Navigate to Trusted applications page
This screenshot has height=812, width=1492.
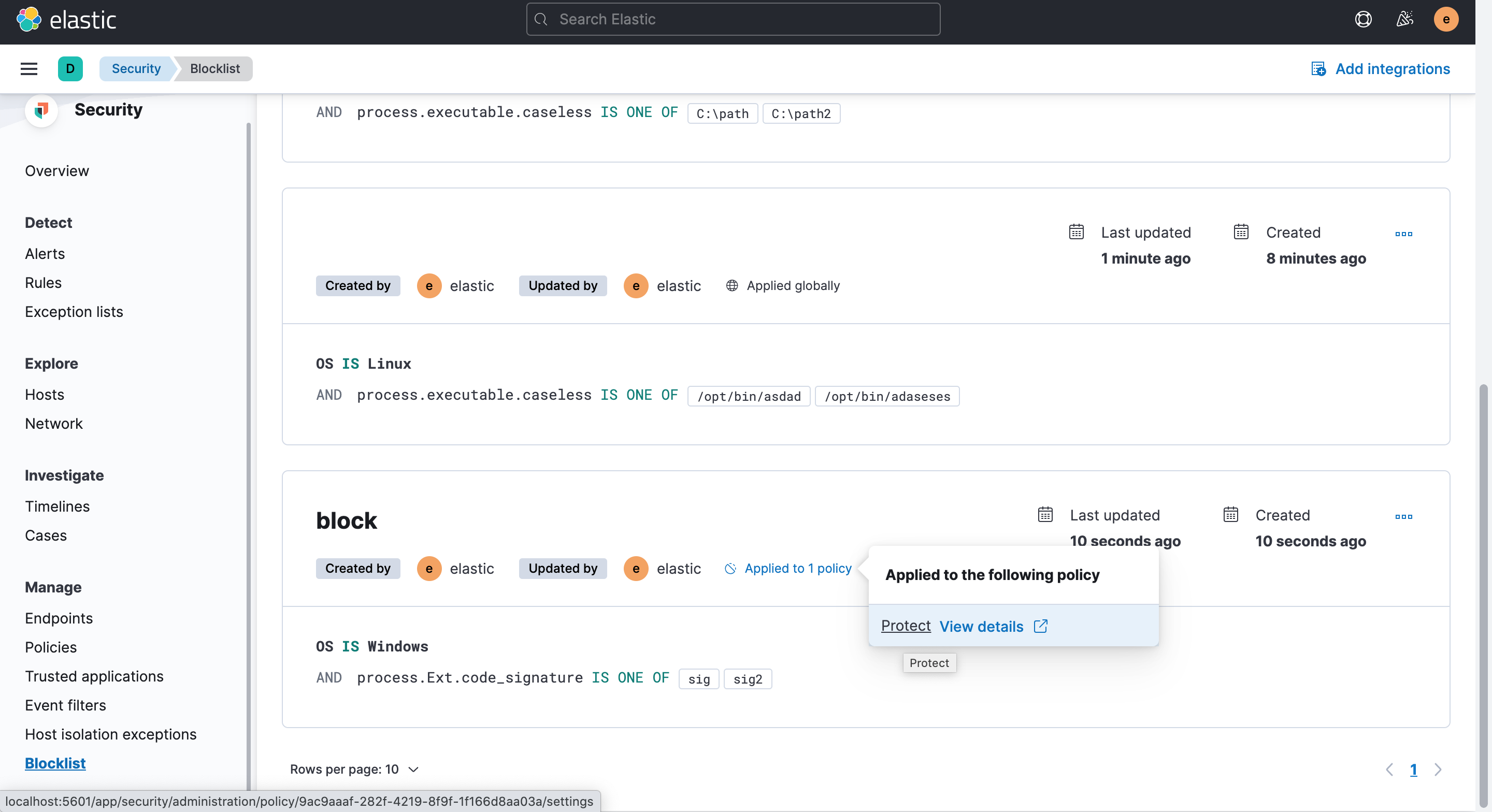pyautogui.click(x=94, y=676)
